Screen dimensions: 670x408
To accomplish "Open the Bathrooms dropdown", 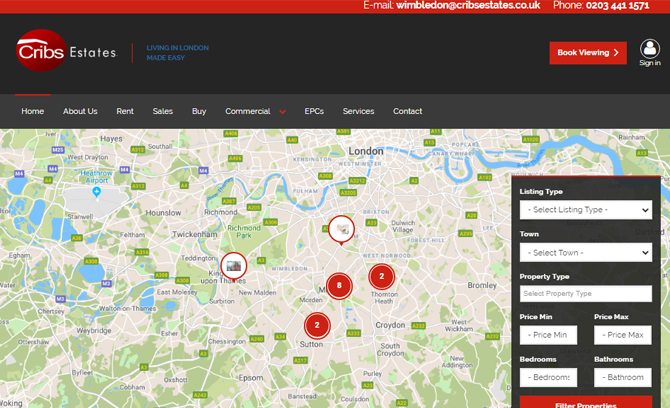I will coord(623,377).
